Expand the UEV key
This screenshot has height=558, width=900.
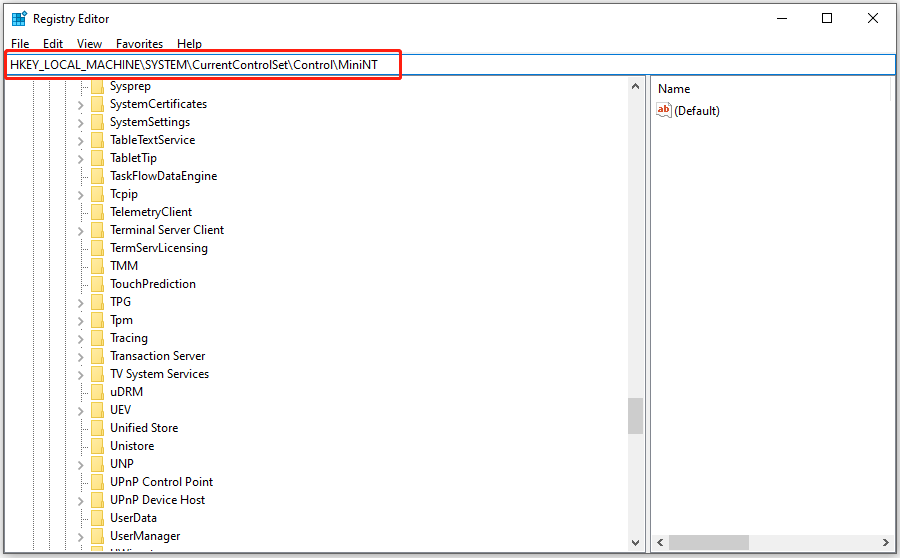pyautogui.click(x=80, y=410)
